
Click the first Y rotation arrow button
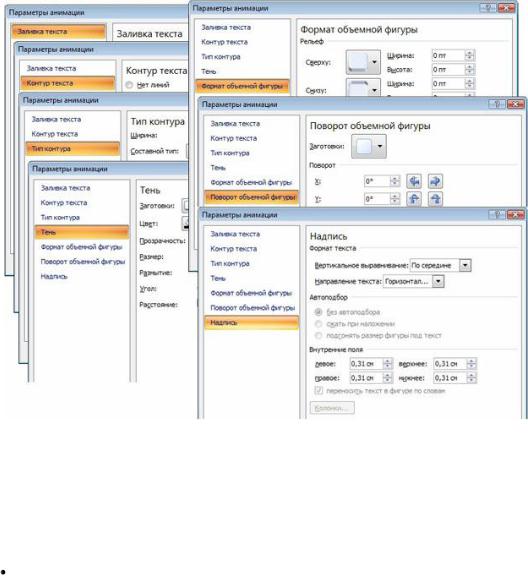click(414, 199)
